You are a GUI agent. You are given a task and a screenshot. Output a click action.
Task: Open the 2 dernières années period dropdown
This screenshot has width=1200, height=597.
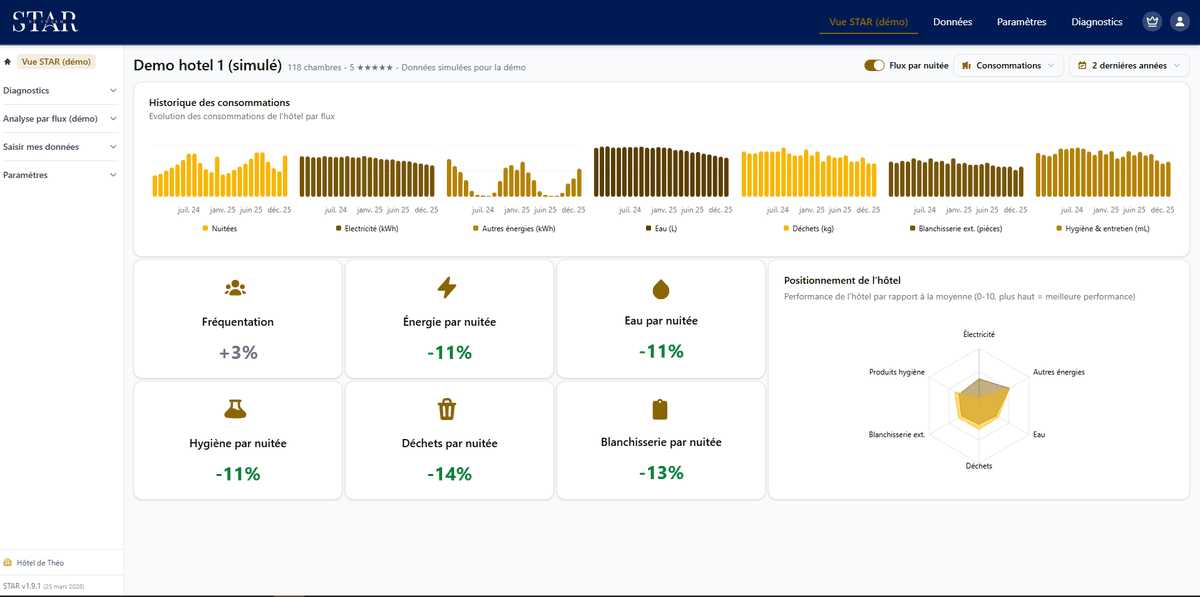pos(1129,66)
